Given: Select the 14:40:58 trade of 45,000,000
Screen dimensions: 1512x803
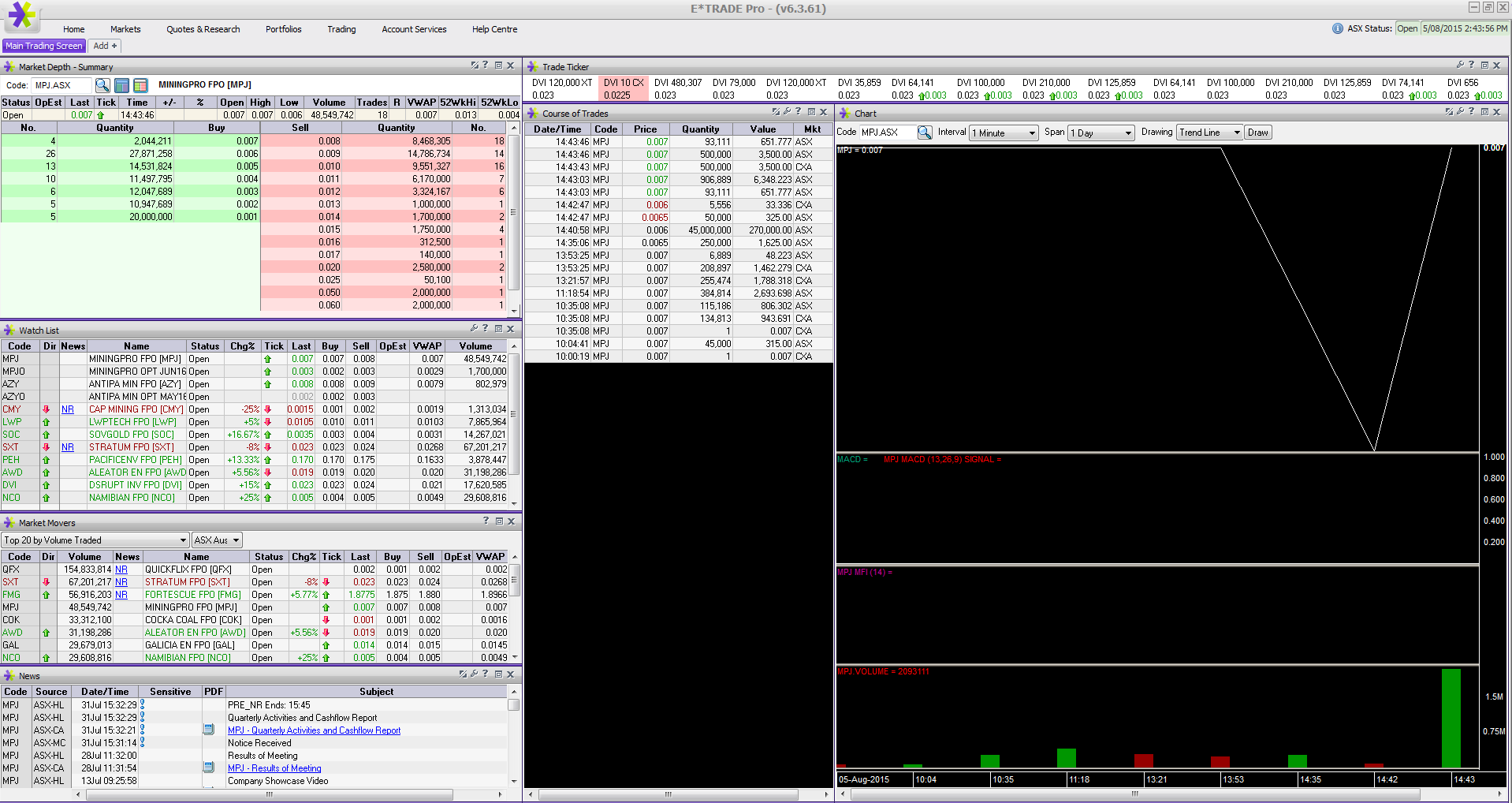Looking at the screenshot, I should coord(679,230).
